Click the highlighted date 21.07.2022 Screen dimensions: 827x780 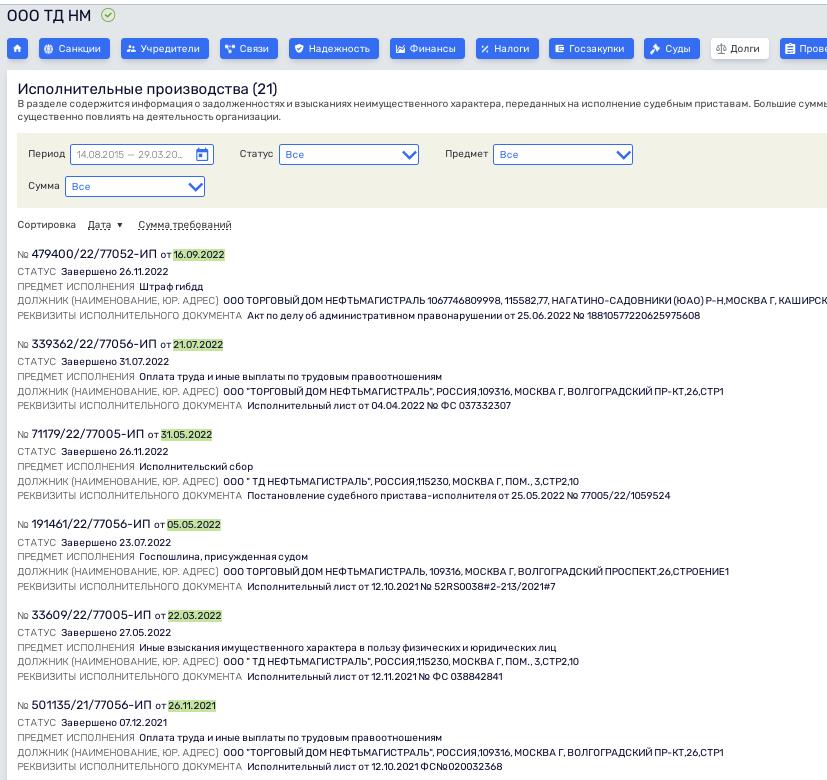click(198, 345)
